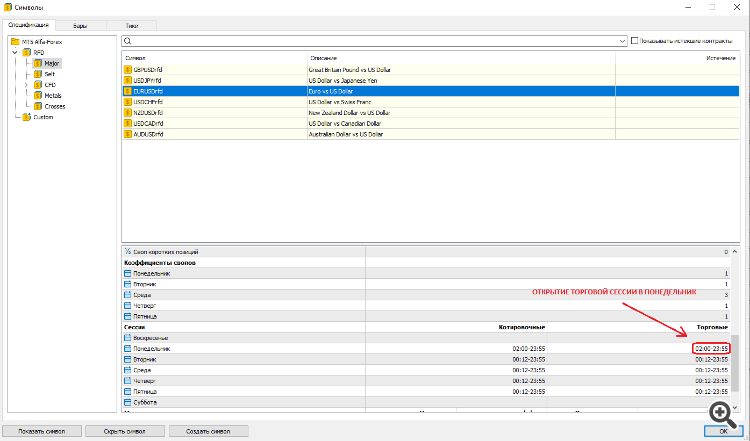Click the USDJPYrfd symbol icon
The height and width of the screenshot is (441, 750).
(x=128, y=80)
